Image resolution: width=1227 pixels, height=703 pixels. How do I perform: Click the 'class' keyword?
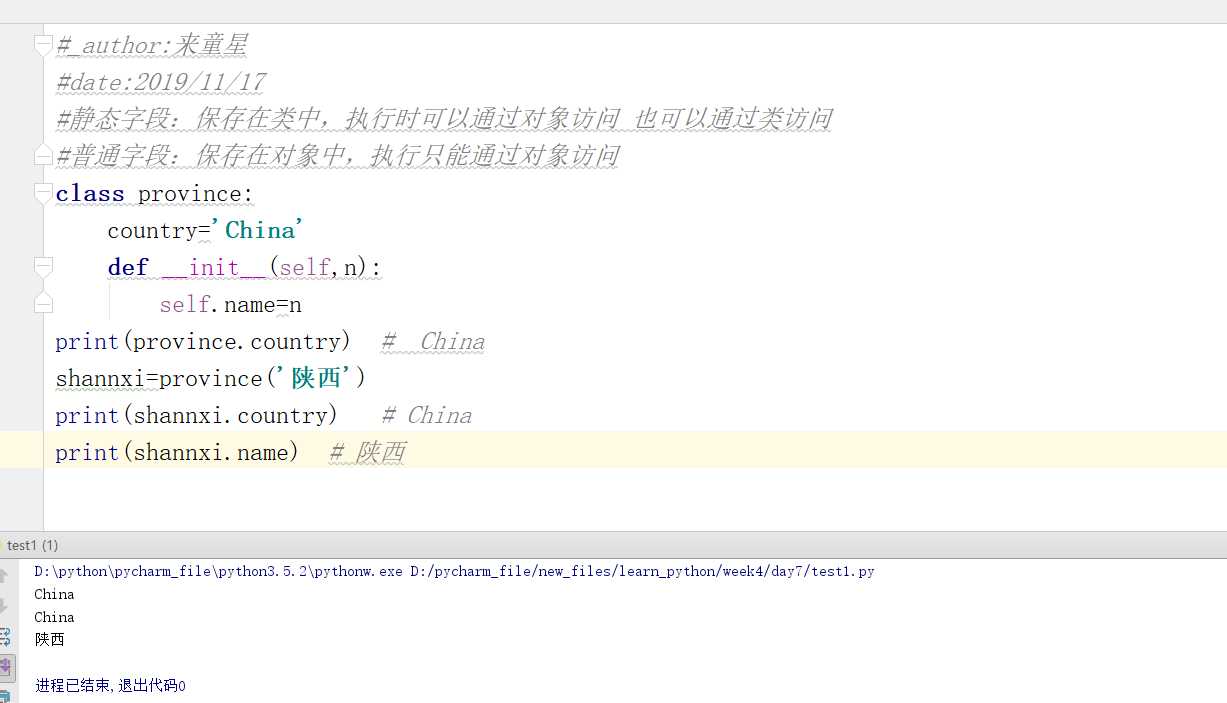90,193
